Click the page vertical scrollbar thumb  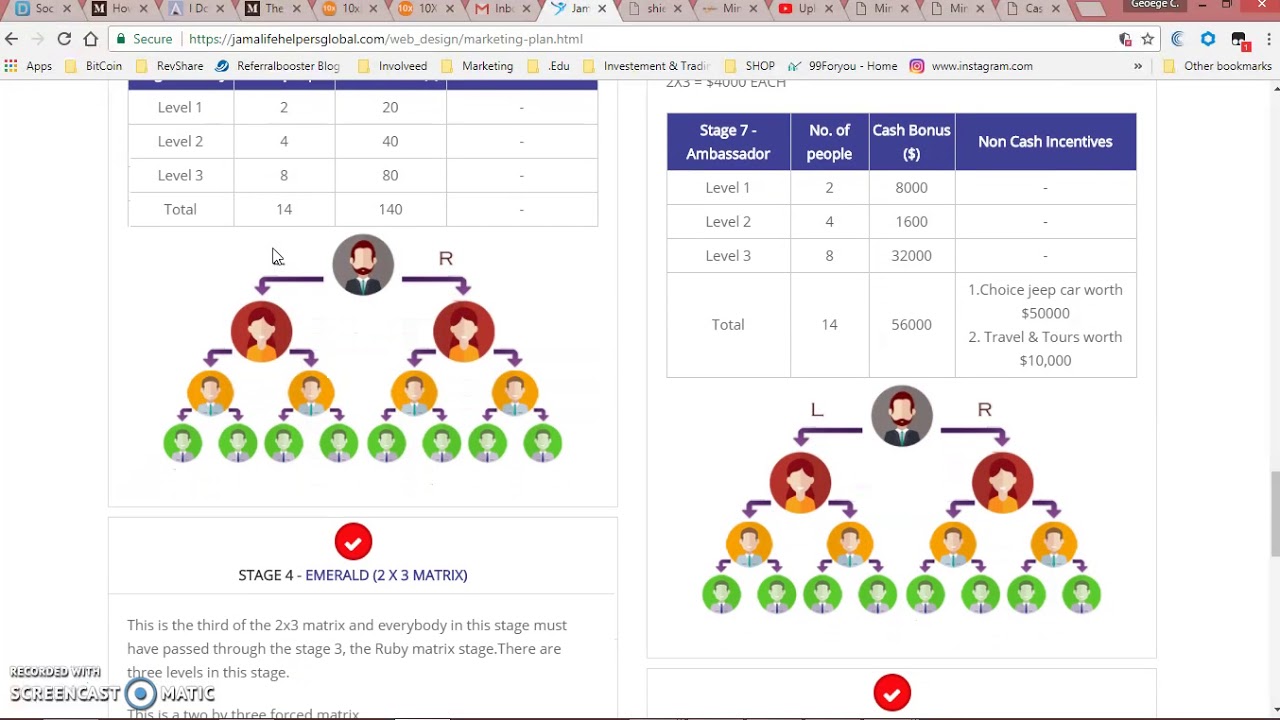1274,512
